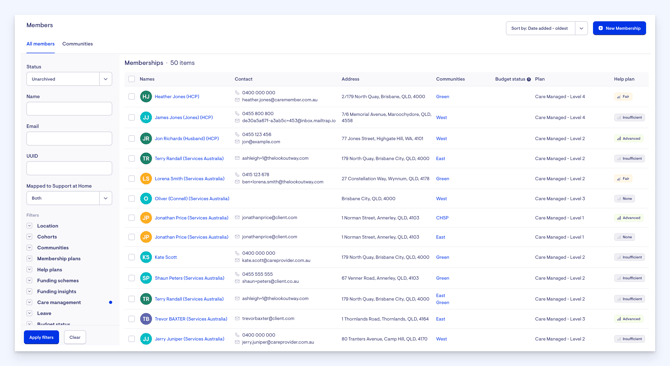Expand the Leave filter
Image resolution: width=670 pixels, height=366 pixels.
tap(29, 313)
